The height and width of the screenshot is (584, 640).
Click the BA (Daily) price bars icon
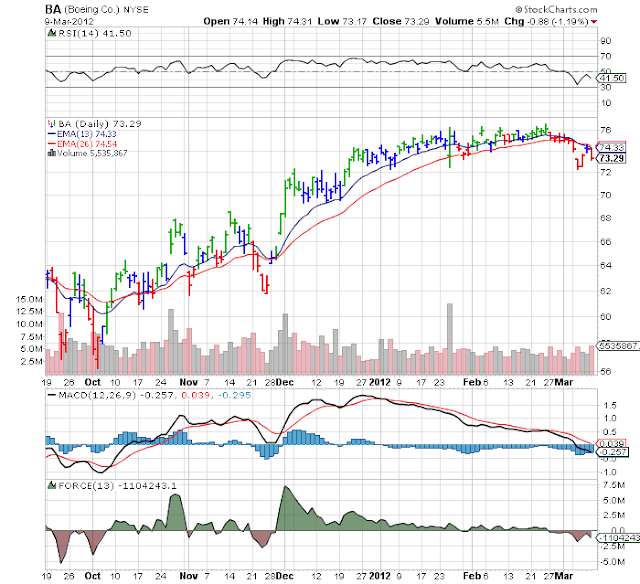[51, 123]
